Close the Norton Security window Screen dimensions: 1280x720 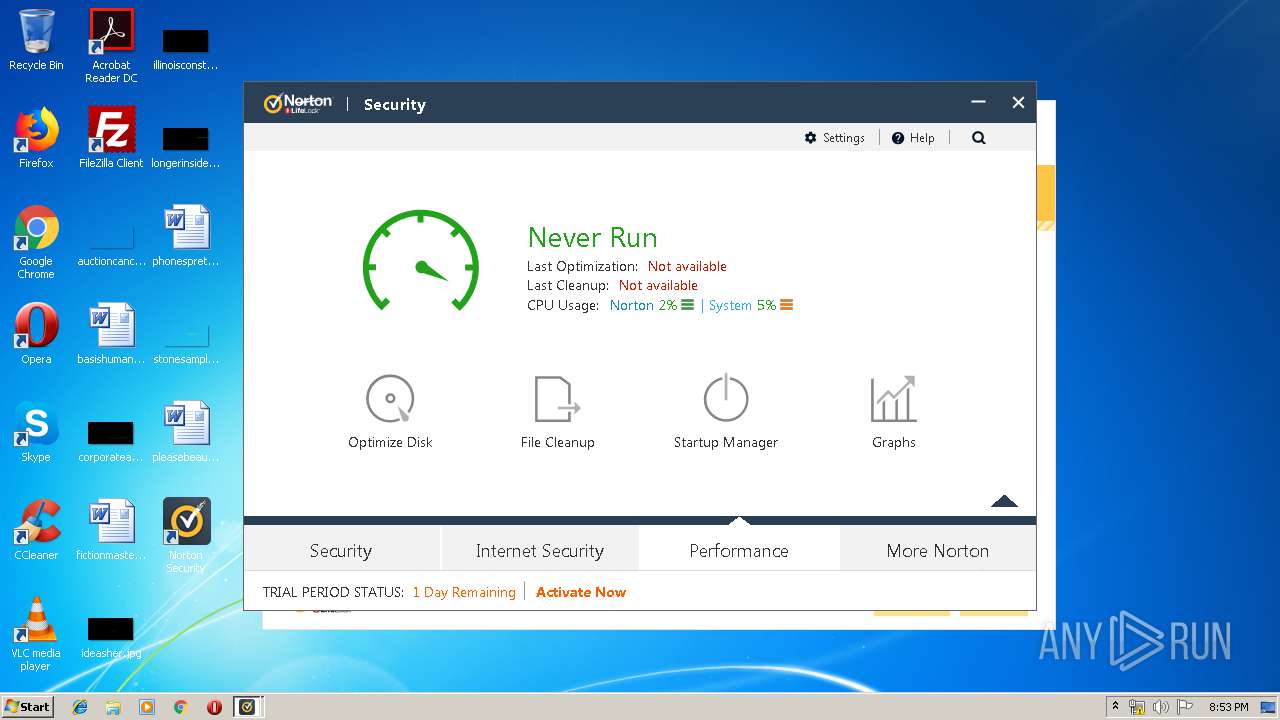tap(1018, 102)
